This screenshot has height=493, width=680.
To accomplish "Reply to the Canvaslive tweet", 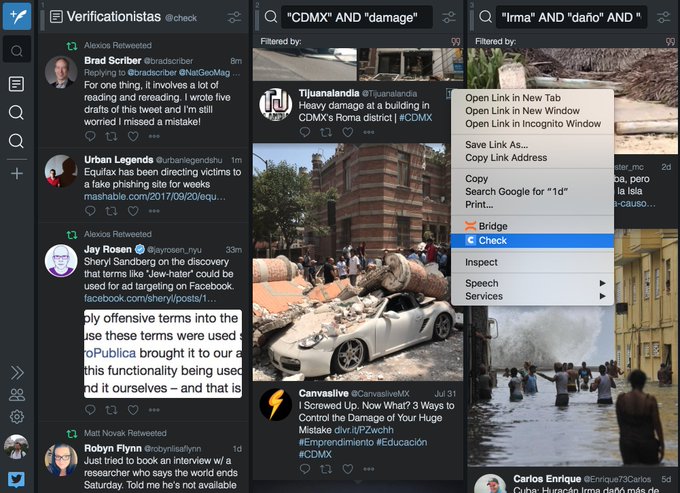I will 304,469.
